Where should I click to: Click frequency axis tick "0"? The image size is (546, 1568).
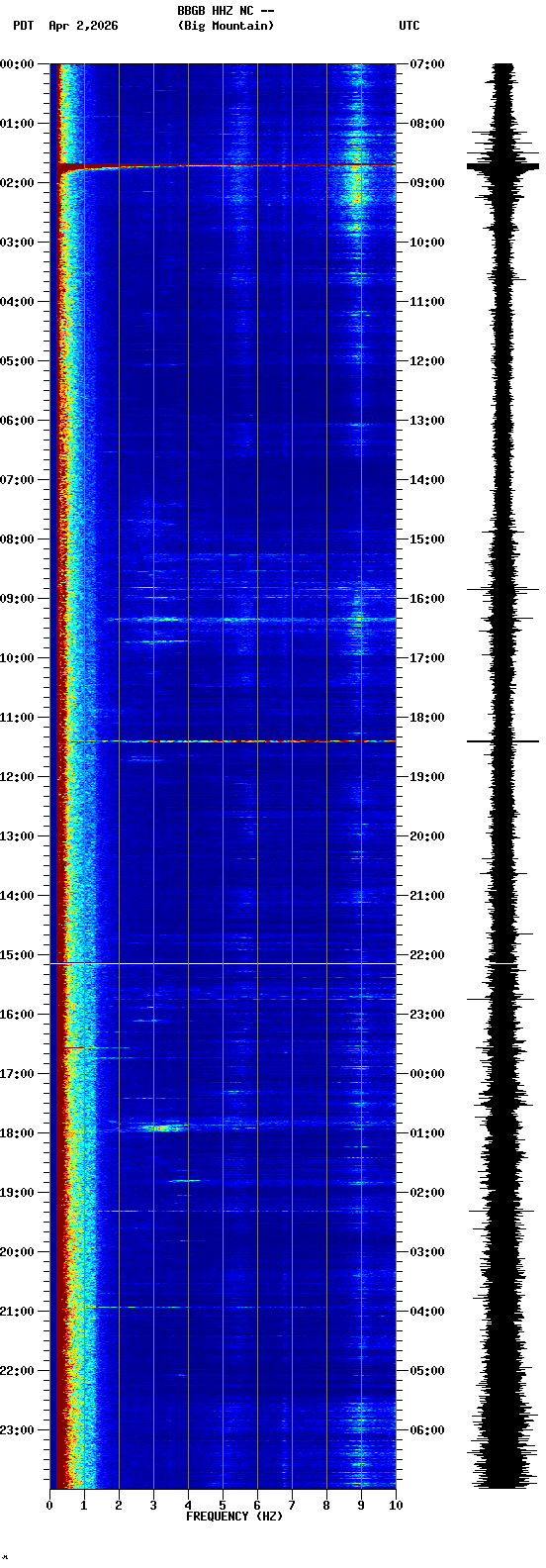click(49, 1506)
